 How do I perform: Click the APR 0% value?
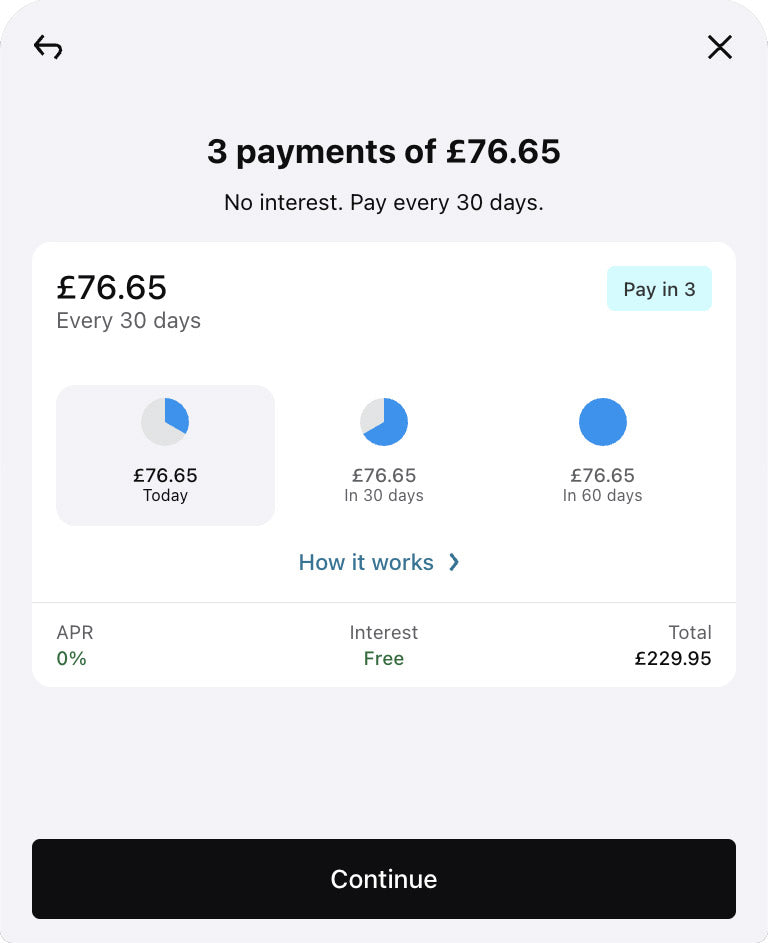click(72, 659)
